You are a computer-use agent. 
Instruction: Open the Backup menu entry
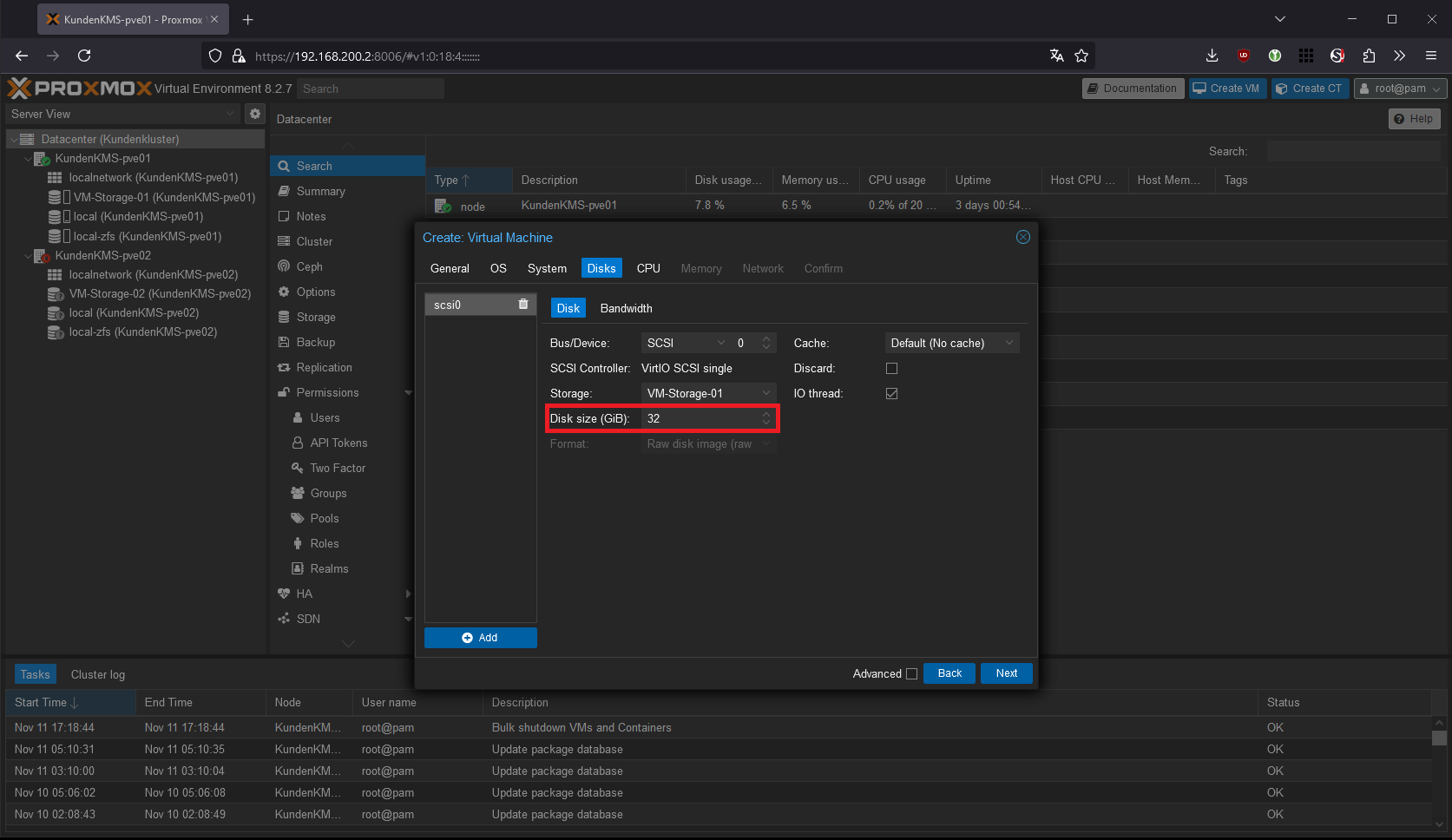(x=315, y=343)
